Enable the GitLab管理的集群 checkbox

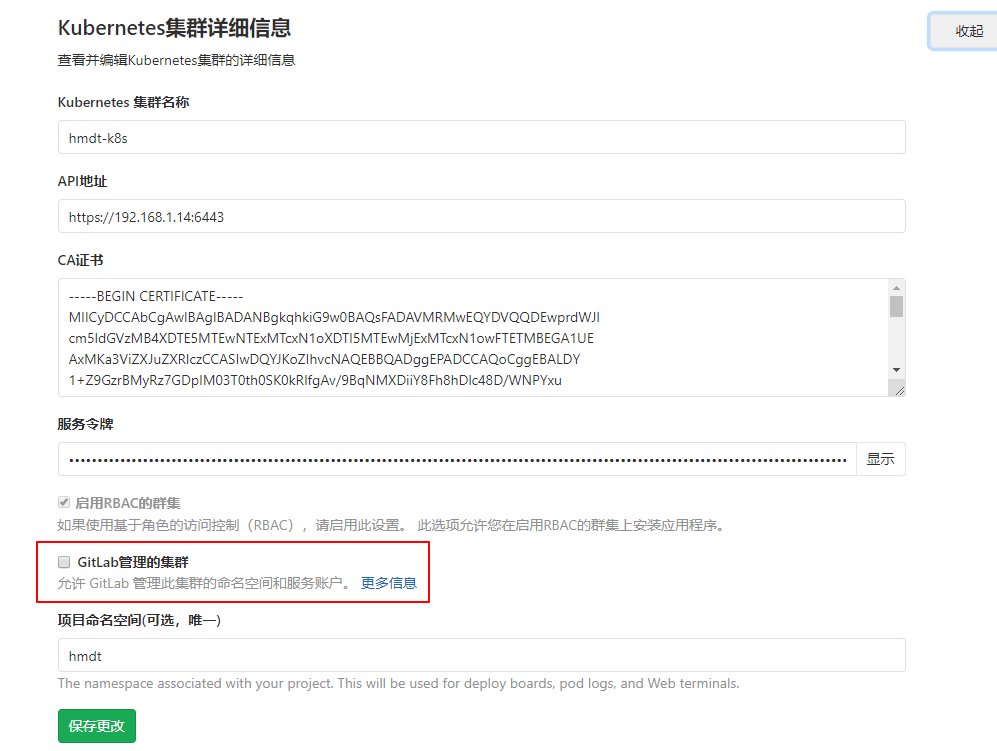[x=63, y=562]
